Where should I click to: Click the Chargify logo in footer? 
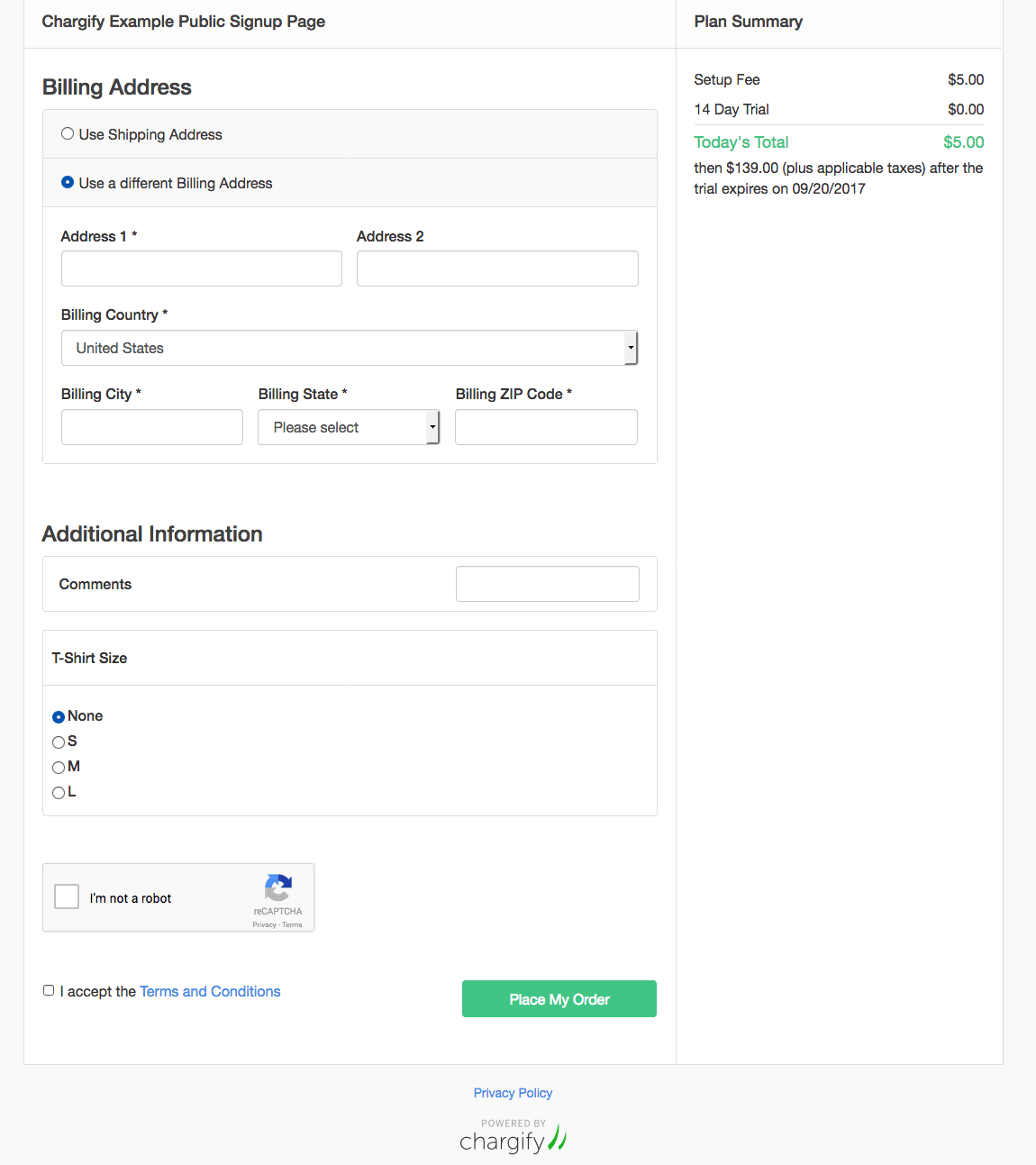(x=513, y=1138)
